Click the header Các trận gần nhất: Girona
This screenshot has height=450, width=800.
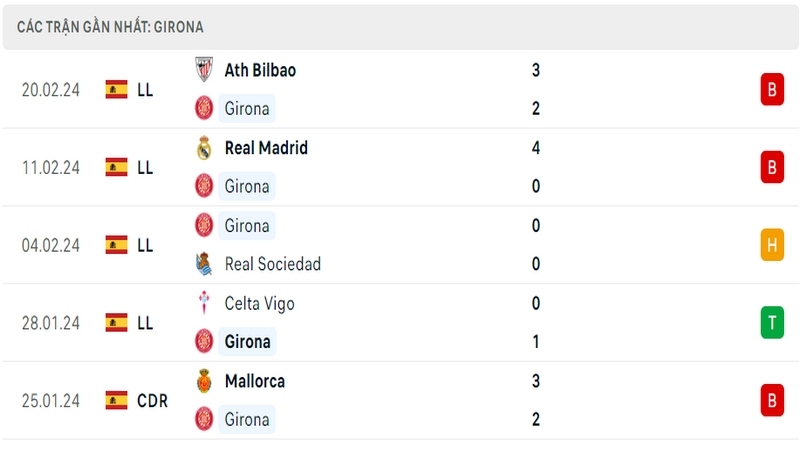(x=110, y=27)
